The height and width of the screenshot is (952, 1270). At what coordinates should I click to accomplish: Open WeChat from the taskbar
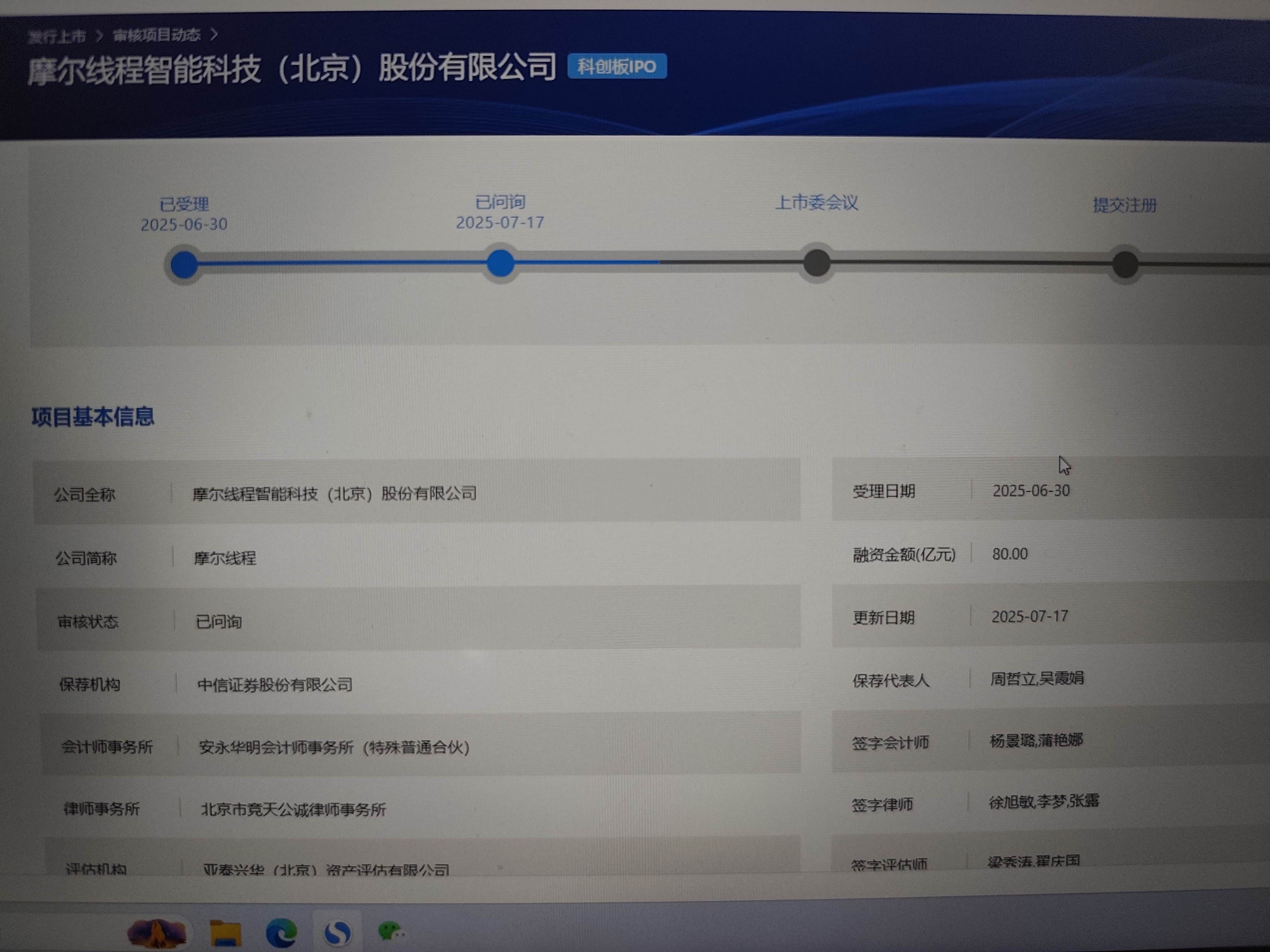click(391, 930)
